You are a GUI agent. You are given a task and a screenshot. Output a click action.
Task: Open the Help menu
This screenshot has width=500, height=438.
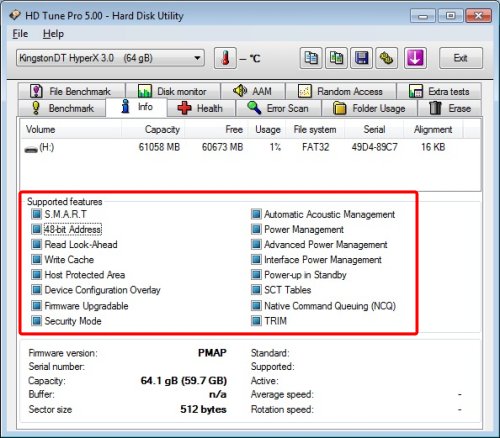tap(53, 34)
